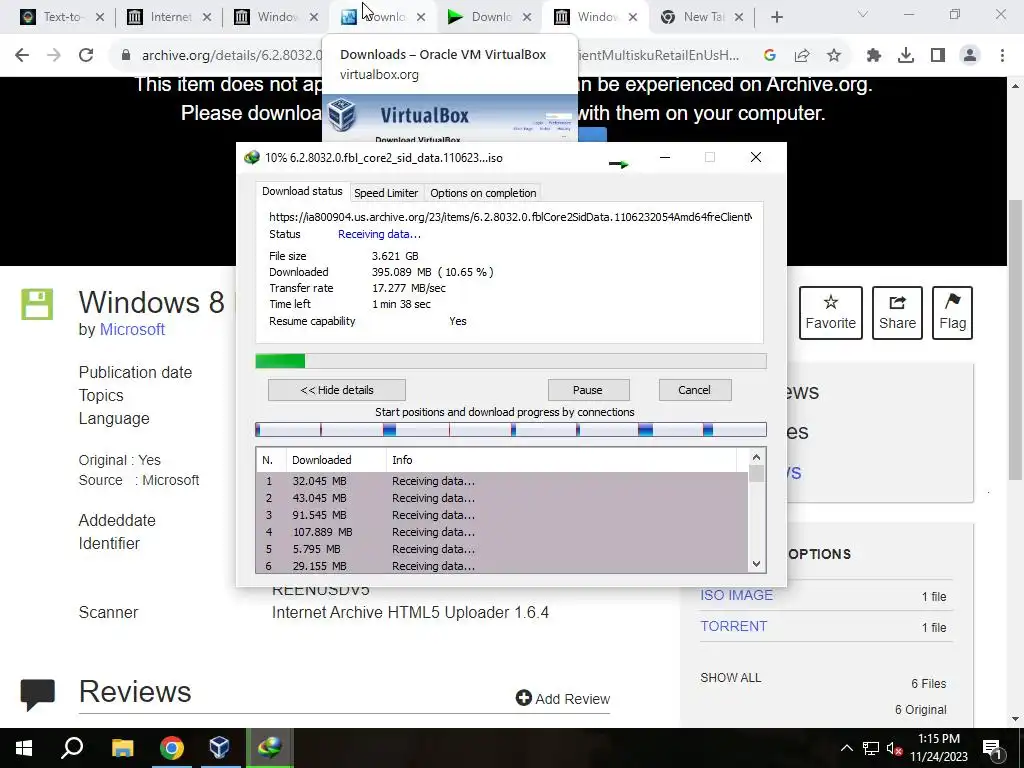Toggle Chrome side panel icon

pos(938,56)
